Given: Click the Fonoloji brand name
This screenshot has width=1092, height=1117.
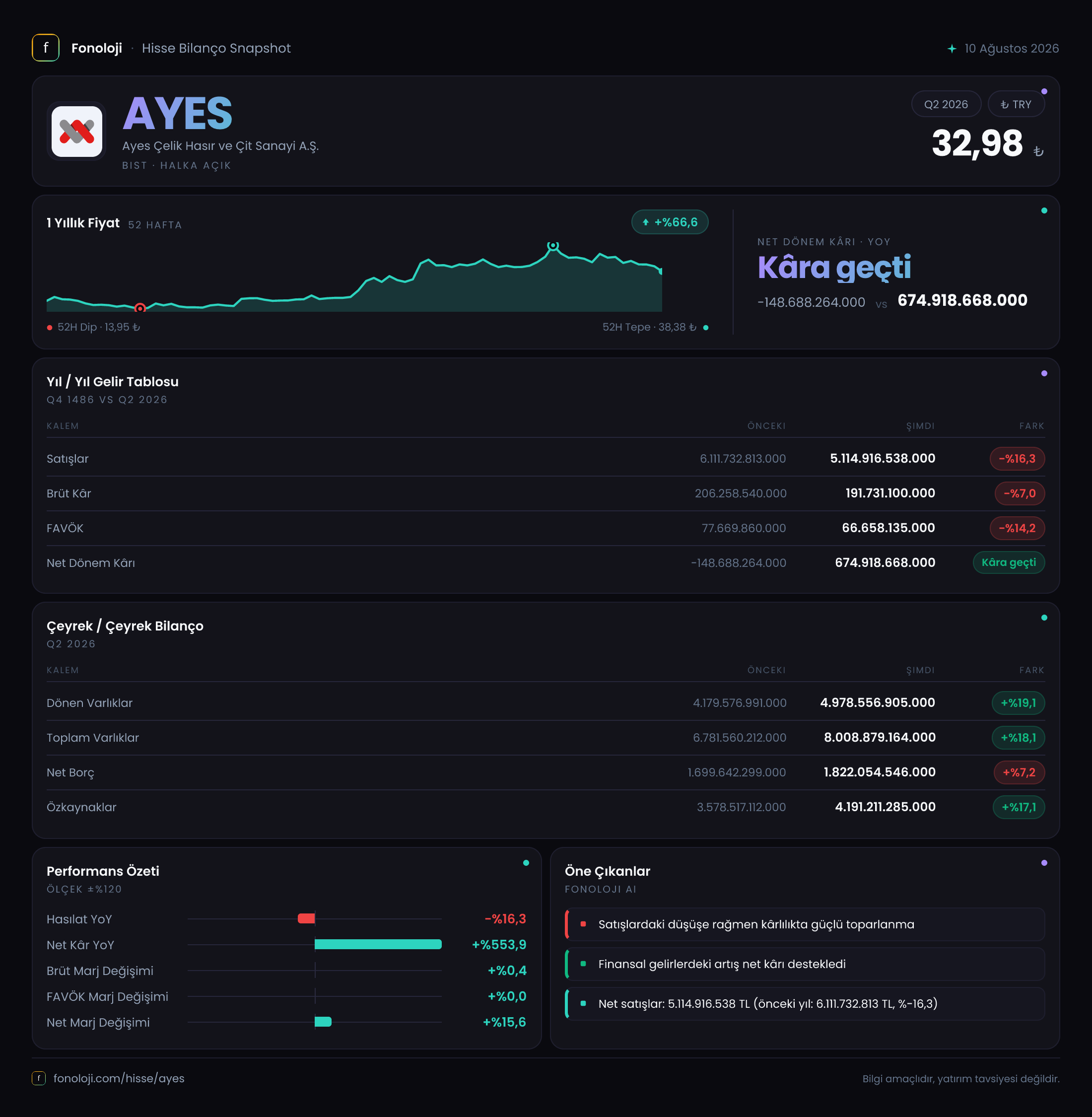Looking at the screenshot, I should tap(96, 48).
